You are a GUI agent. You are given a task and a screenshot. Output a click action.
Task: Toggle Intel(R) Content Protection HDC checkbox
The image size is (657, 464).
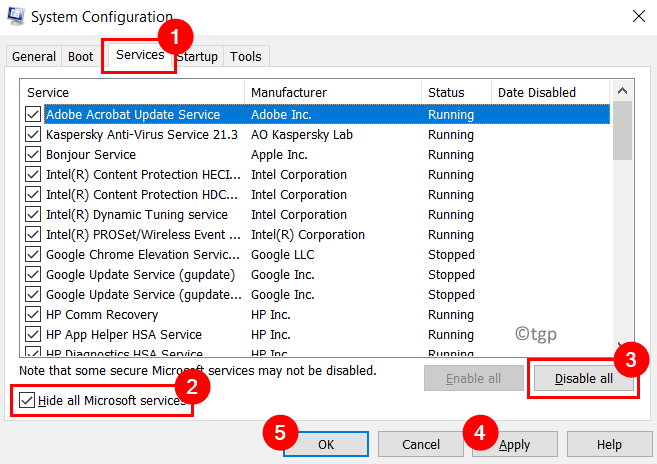point(33,194)
